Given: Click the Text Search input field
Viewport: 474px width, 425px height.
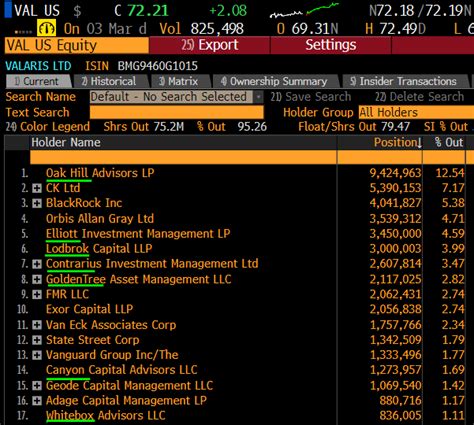Looking at the screenshot, I should click(177, 112).
